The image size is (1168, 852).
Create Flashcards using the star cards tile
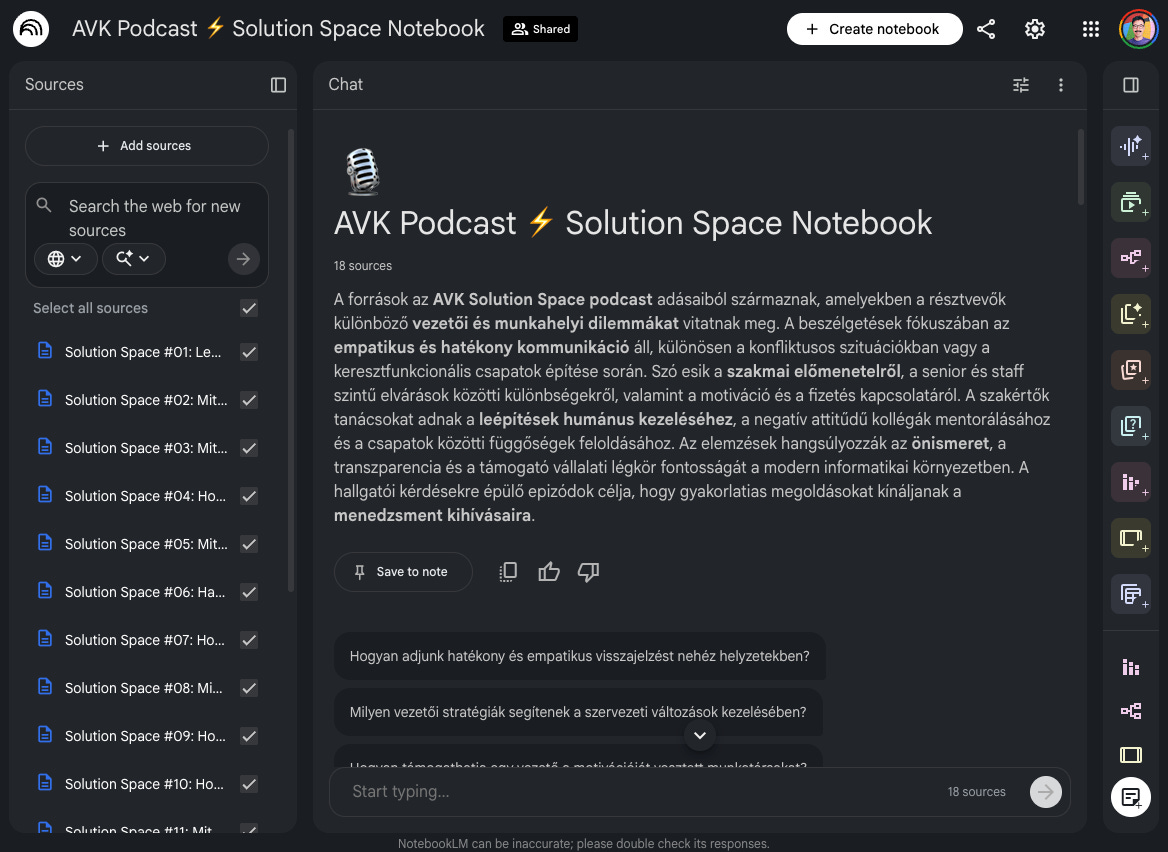point(1131,370)
